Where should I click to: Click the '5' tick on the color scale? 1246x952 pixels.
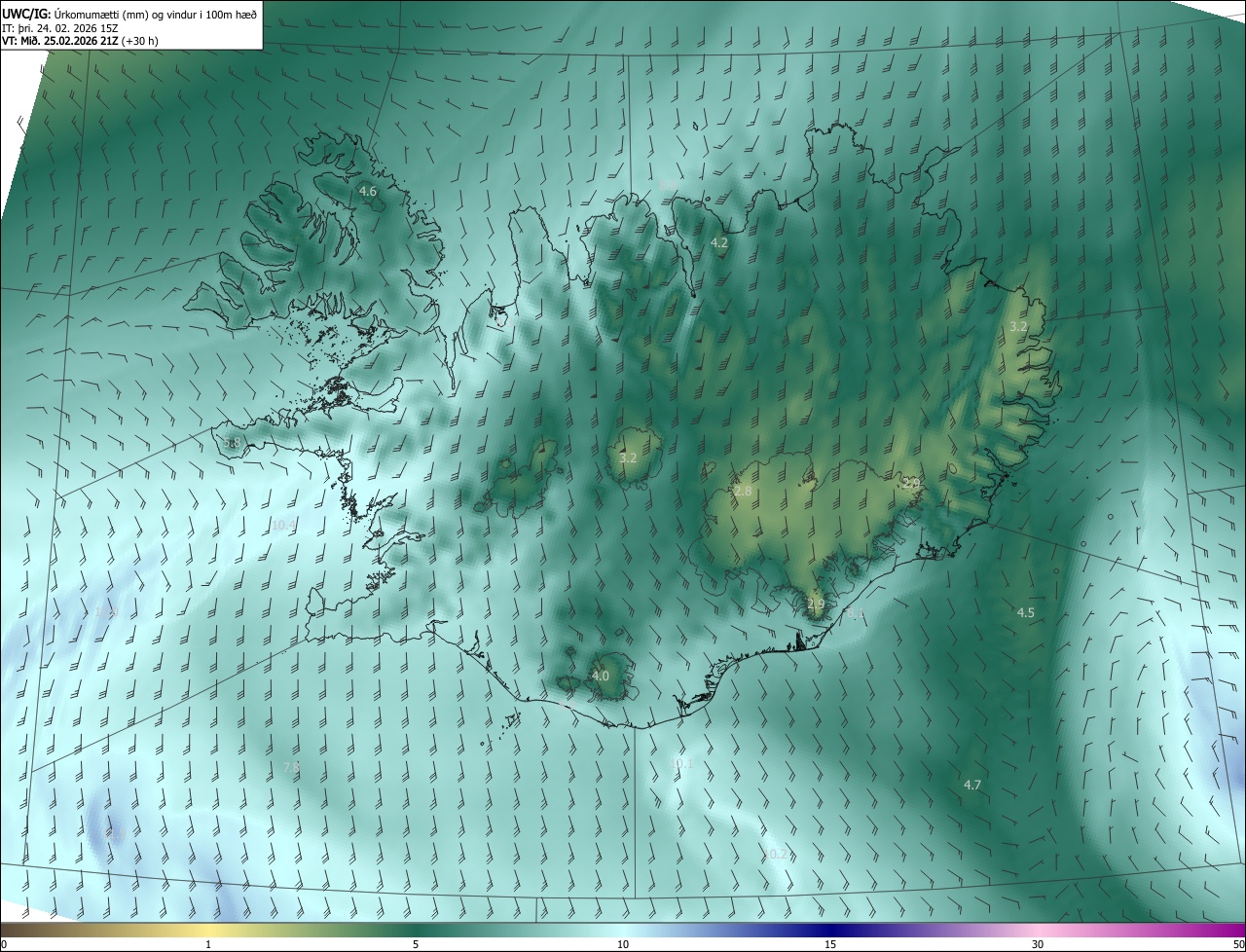416,945
